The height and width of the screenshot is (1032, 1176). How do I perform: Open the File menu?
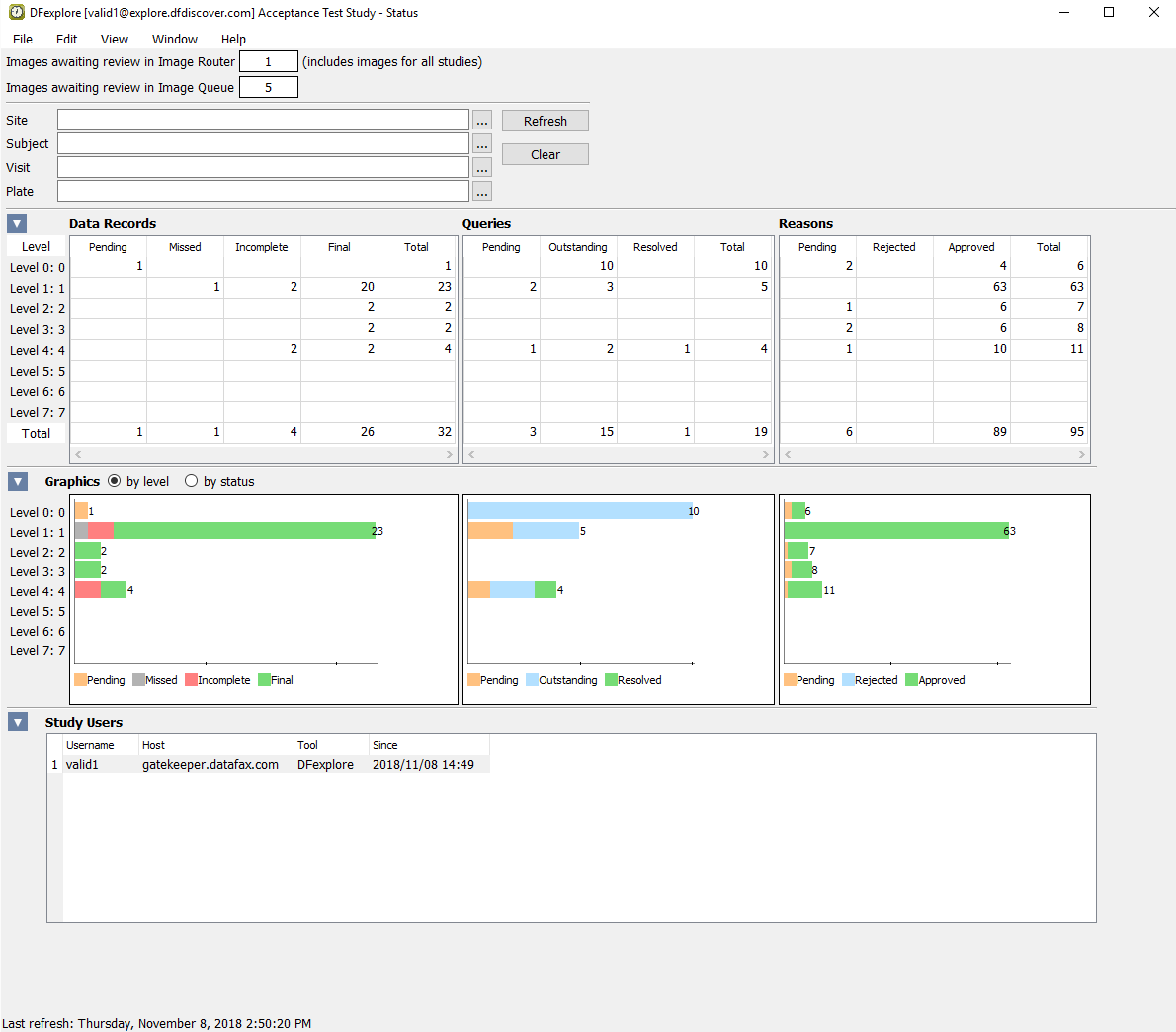tap(23, 40)
